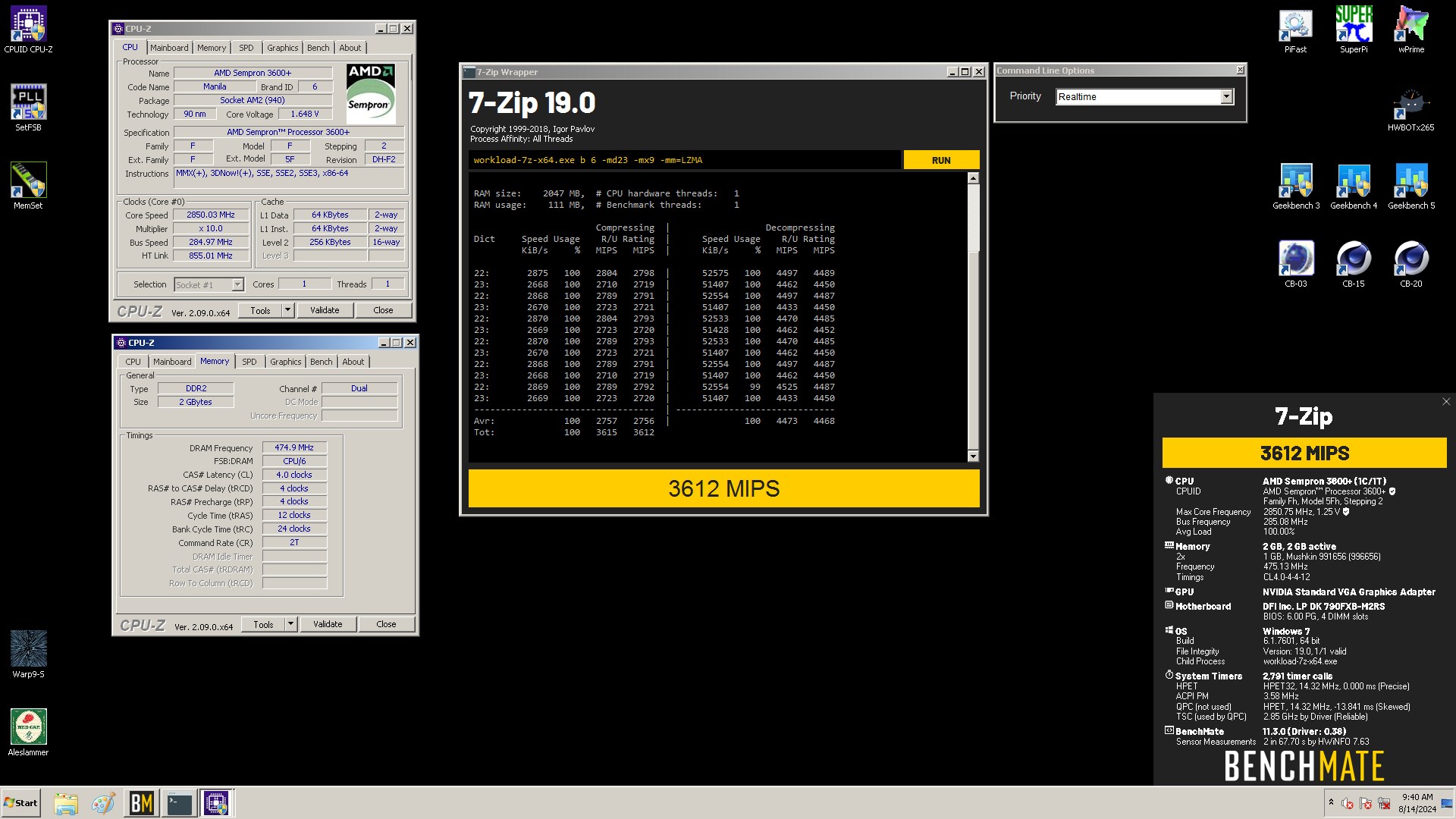Open Geekbench 4 shortcut
The width and height of the screenshot is (1456, 819).
tap(1354, 187)
